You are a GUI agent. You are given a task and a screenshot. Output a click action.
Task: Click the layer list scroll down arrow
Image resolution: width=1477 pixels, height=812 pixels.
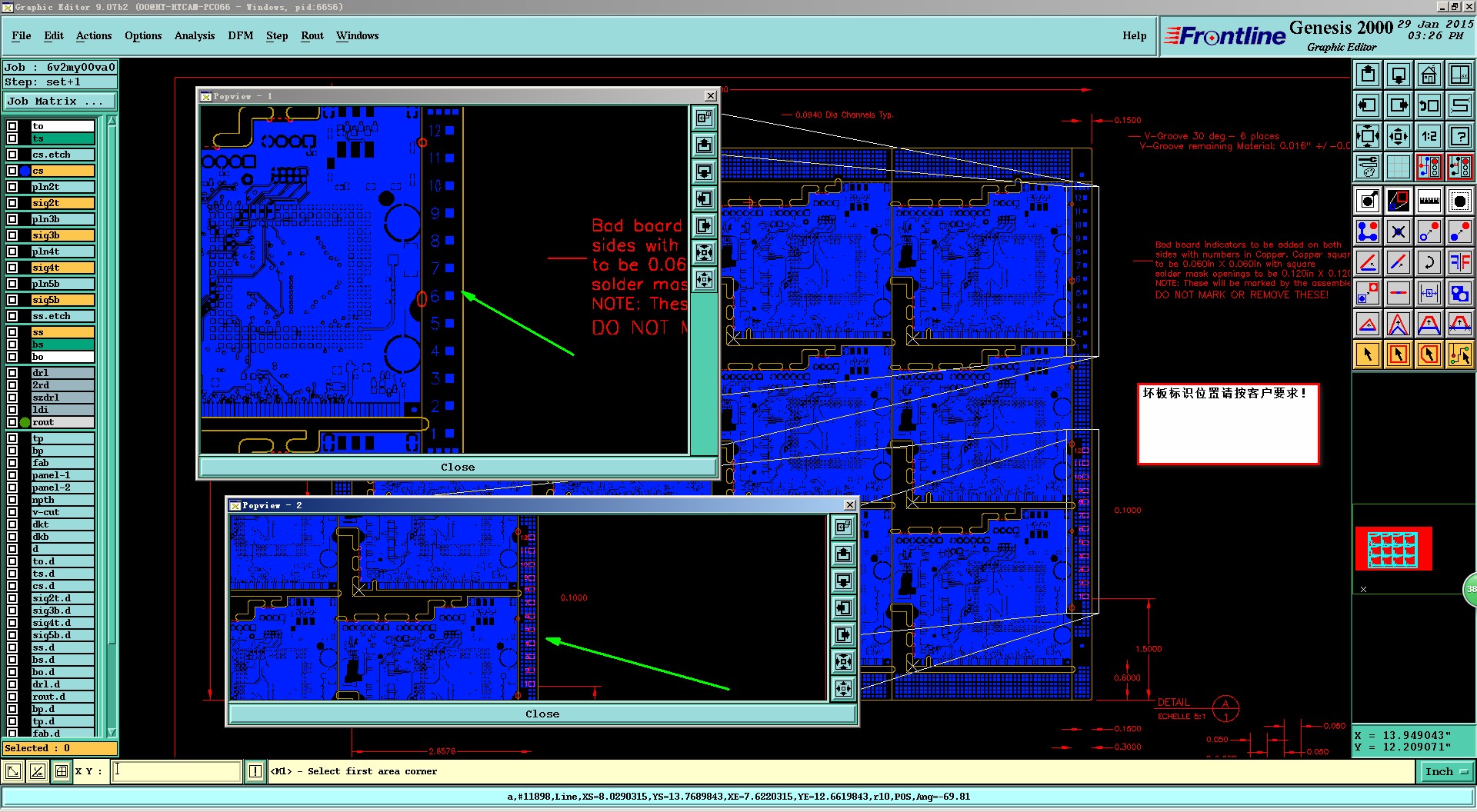(112, 732)
